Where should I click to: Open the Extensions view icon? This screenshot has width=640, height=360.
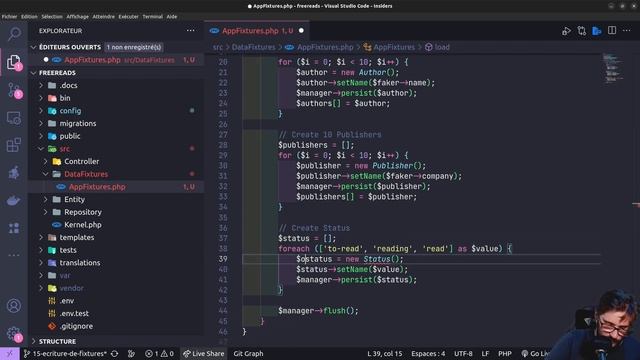click(x=14, y=145)
